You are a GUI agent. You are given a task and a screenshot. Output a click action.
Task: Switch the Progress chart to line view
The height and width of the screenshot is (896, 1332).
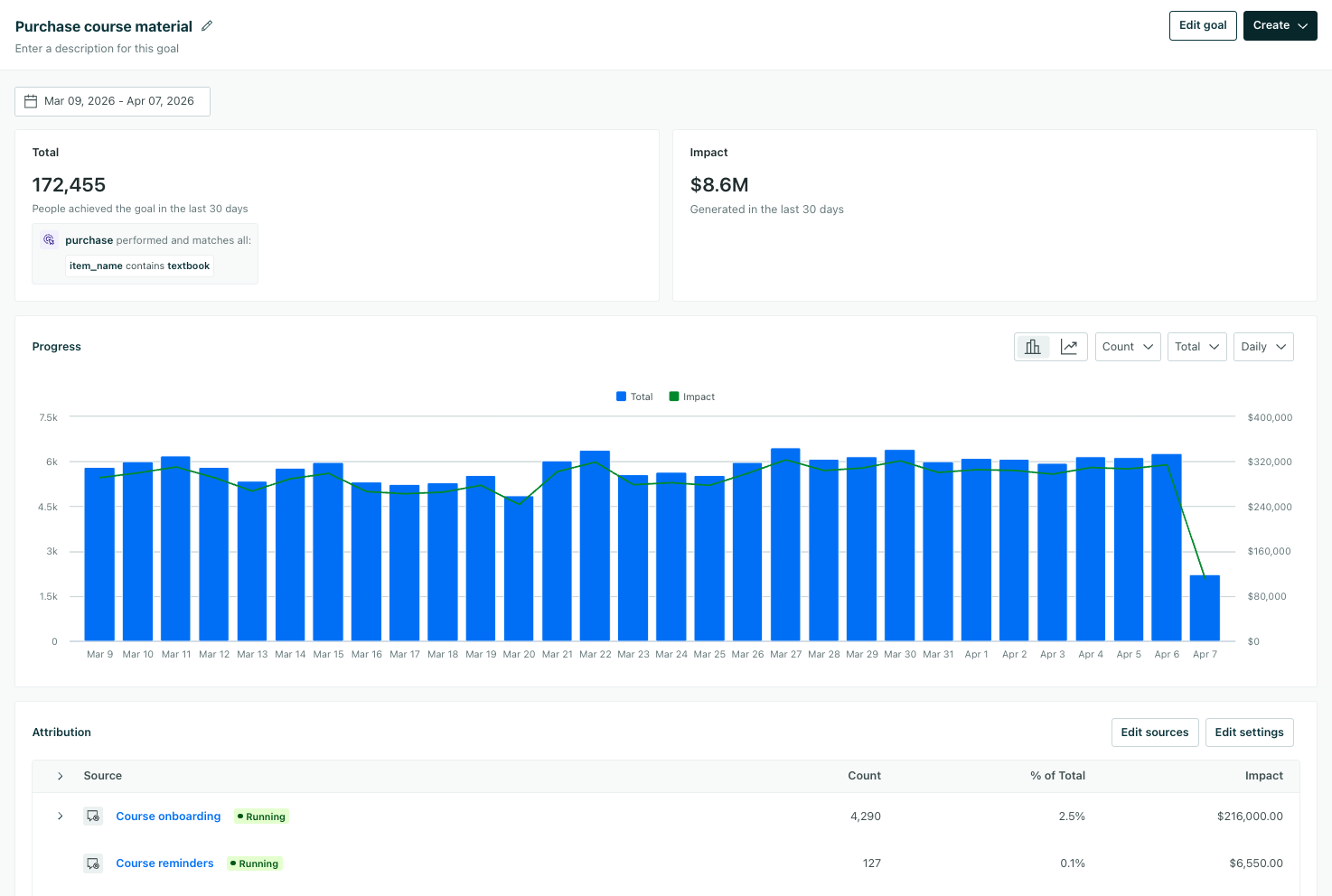pyautogui.click(x=1070, y=346)
